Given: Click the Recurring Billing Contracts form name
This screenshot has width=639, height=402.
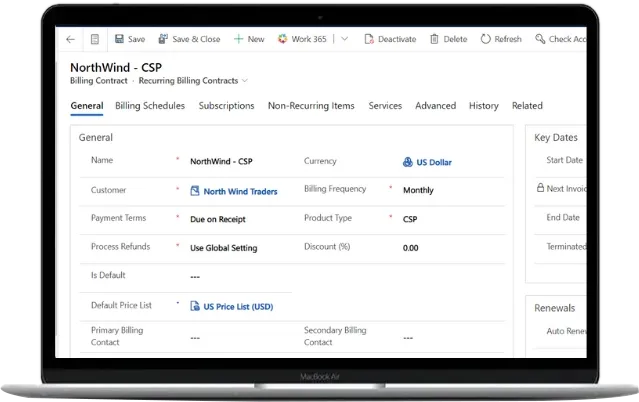Looking at the screenshot, I should [188, 81].
